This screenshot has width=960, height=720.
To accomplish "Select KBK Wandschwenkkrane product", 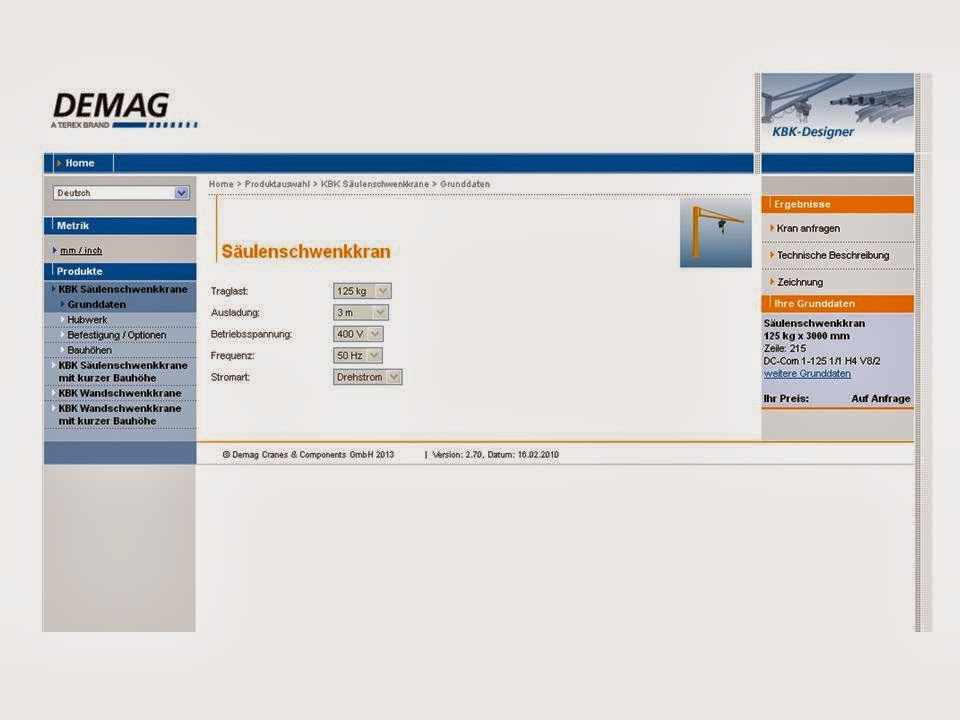I will point(119,393).
